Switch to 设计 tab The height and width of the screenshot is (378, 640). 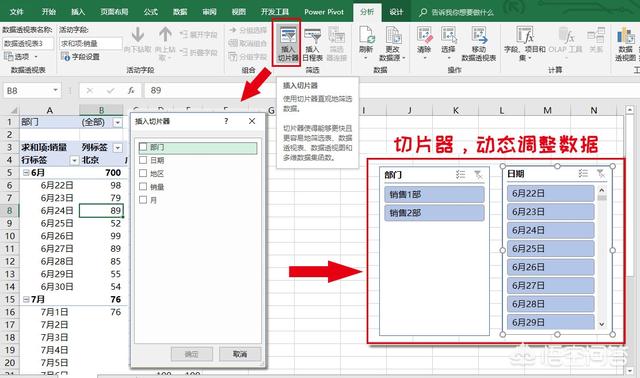click(x=396, y=12)
